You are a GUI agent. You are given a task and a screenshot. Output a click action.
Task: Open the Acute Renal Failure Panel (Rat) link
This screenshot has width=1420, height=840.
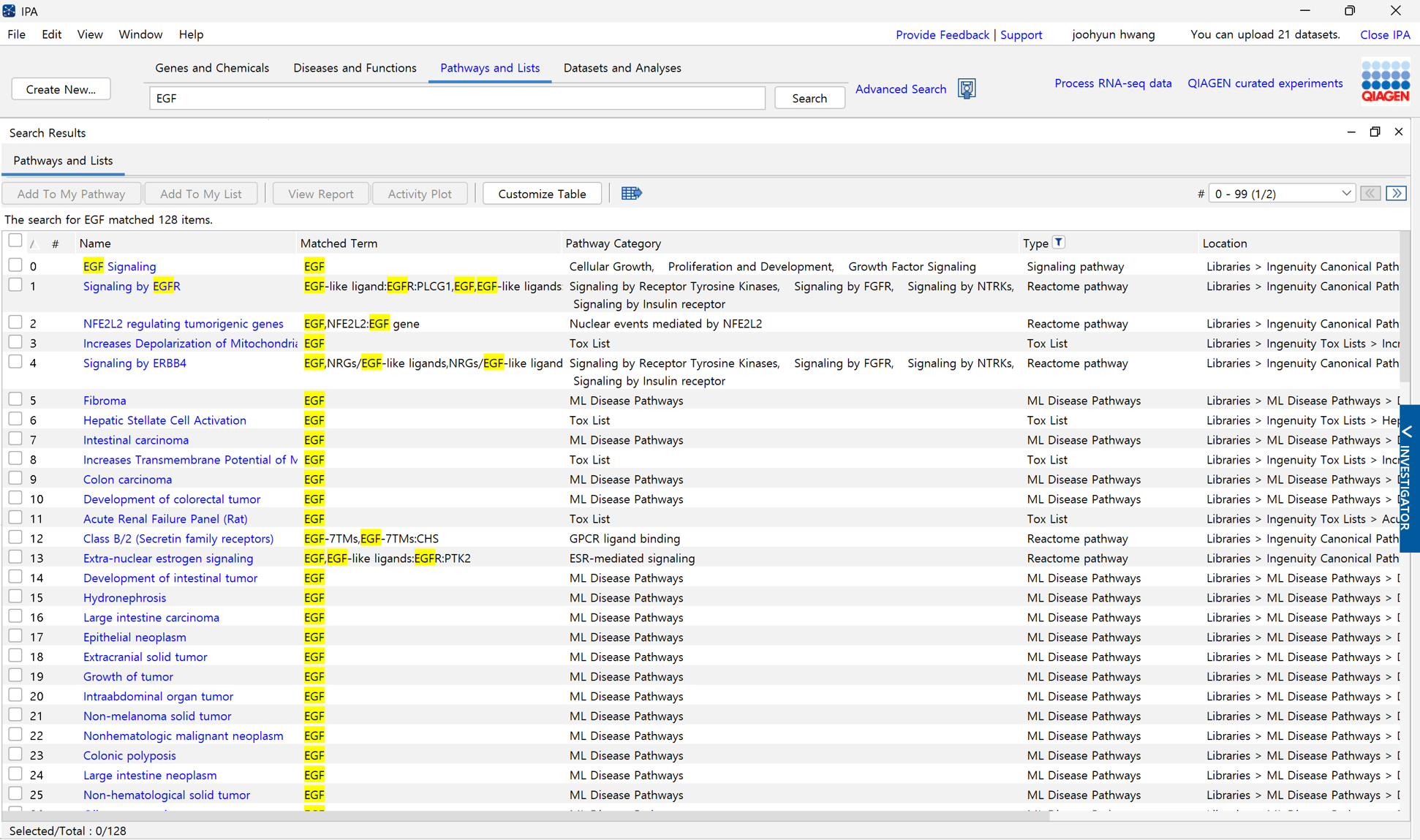pos(165,519)
